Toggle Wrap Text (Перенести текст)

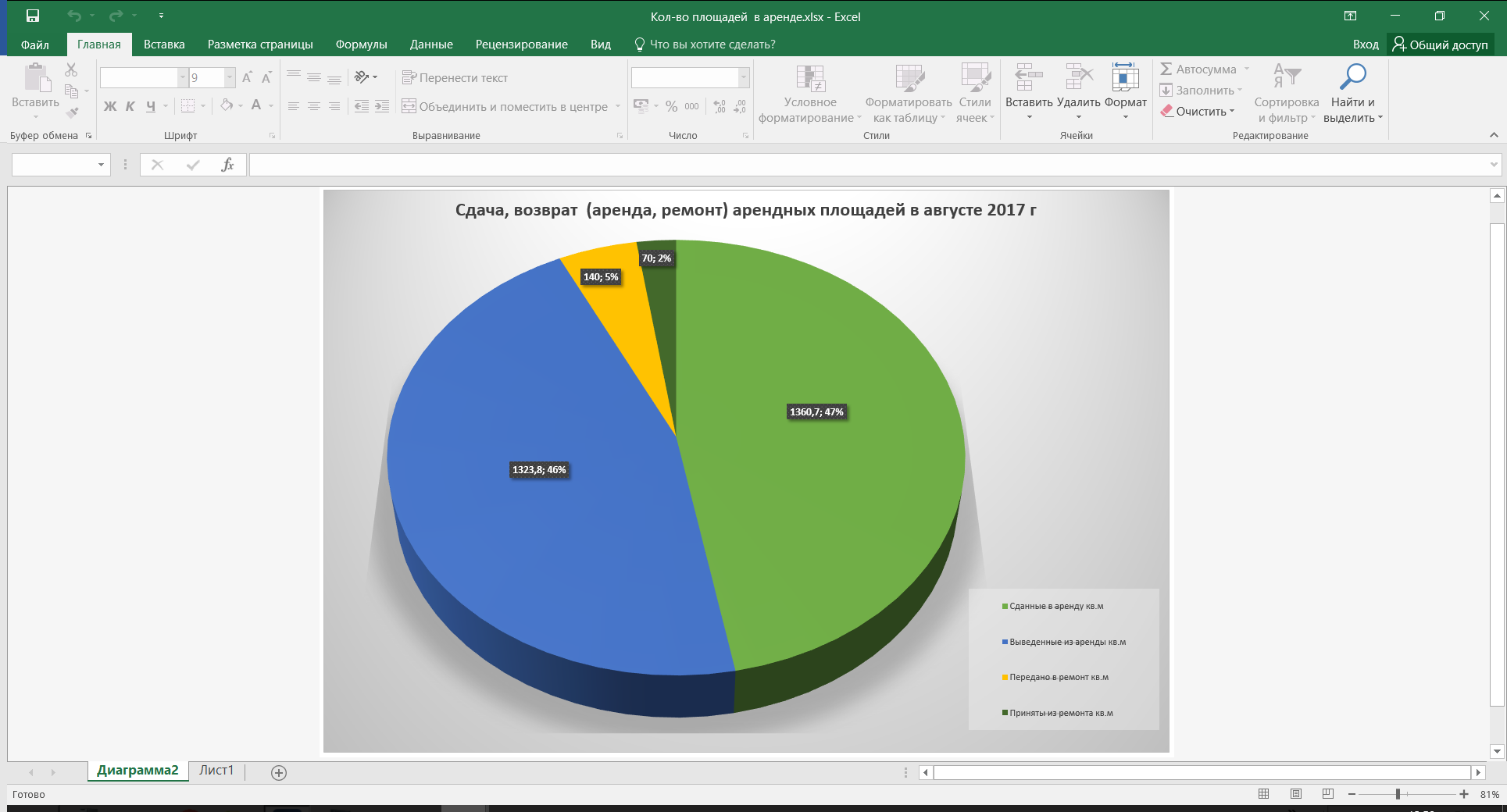[x=455, y=77]
